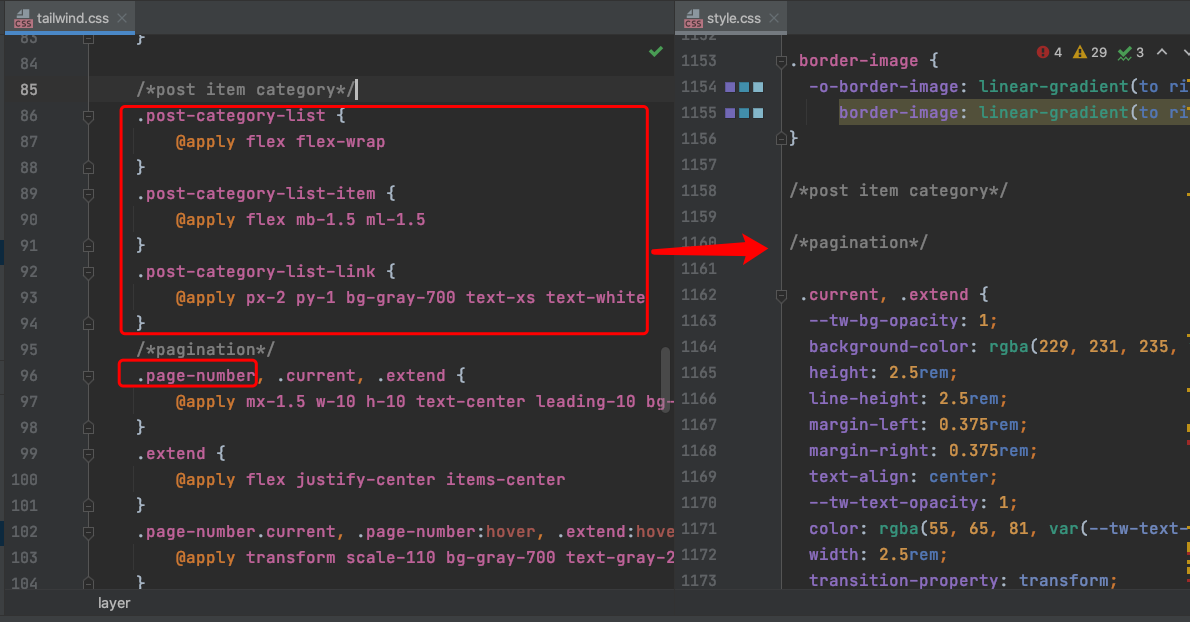Viewport: 1190px width, 622px height.
Task: Collapse the .page-number.current block at line 102
Action: click(x=89, y=532)
